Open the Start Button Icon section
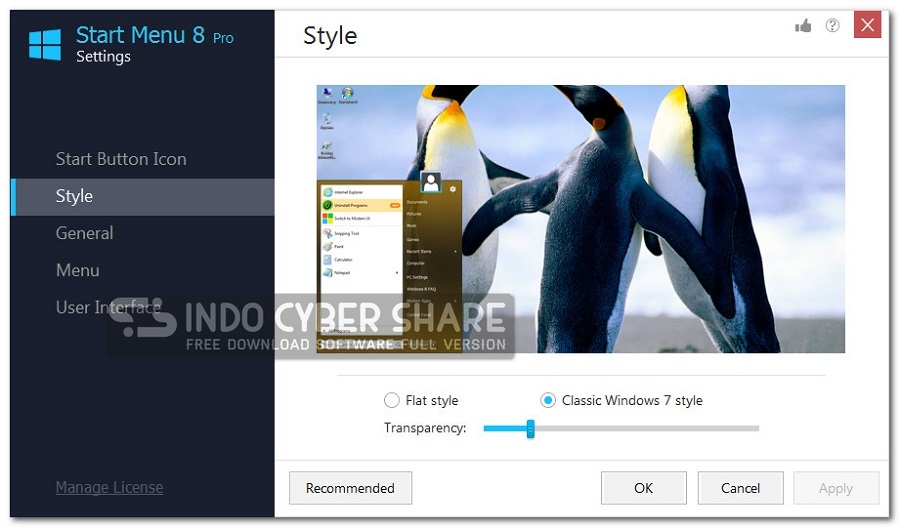This screenshot has width=900, height=528. (x=121, y=159)
